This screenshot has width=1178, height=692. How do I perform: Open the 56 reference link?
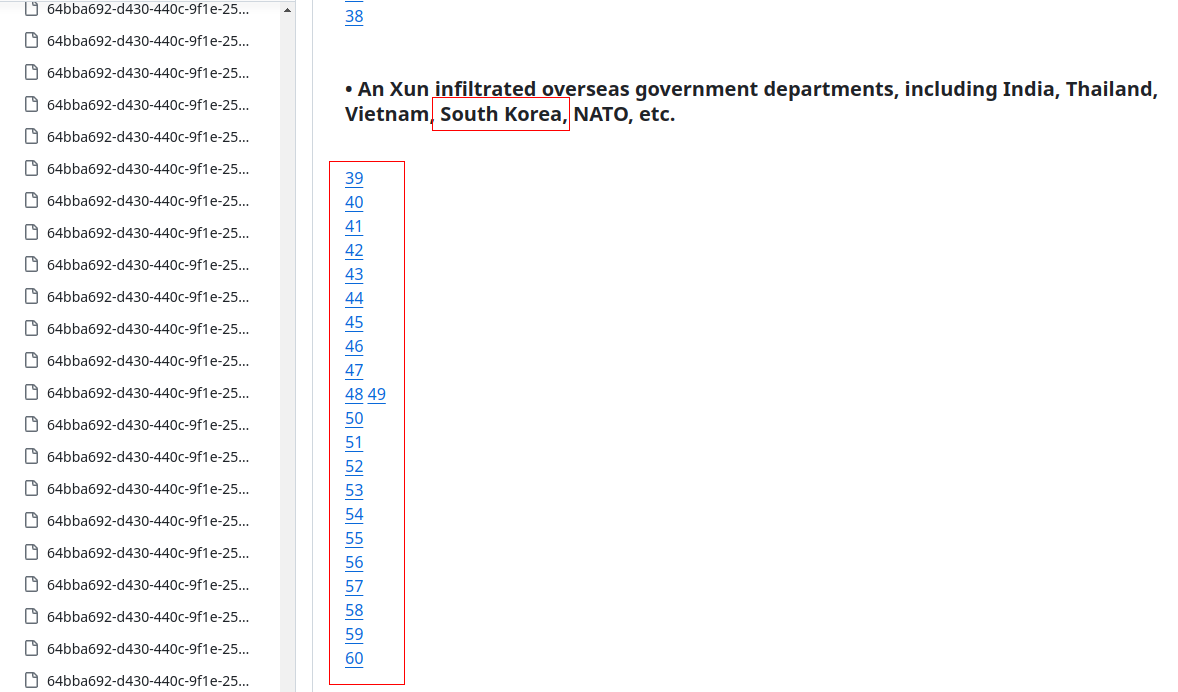[354, 563]
